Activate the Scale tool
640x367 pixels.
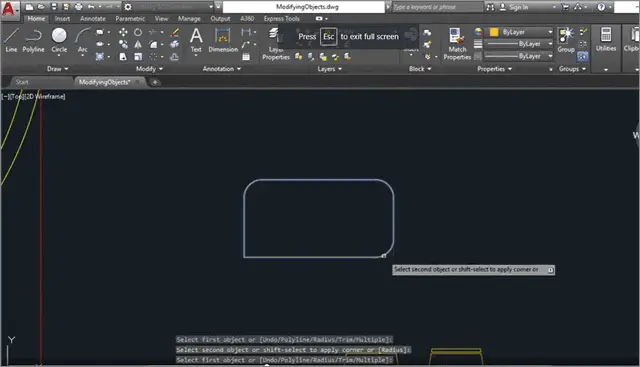pyautogui.click(x=138, y=57)
